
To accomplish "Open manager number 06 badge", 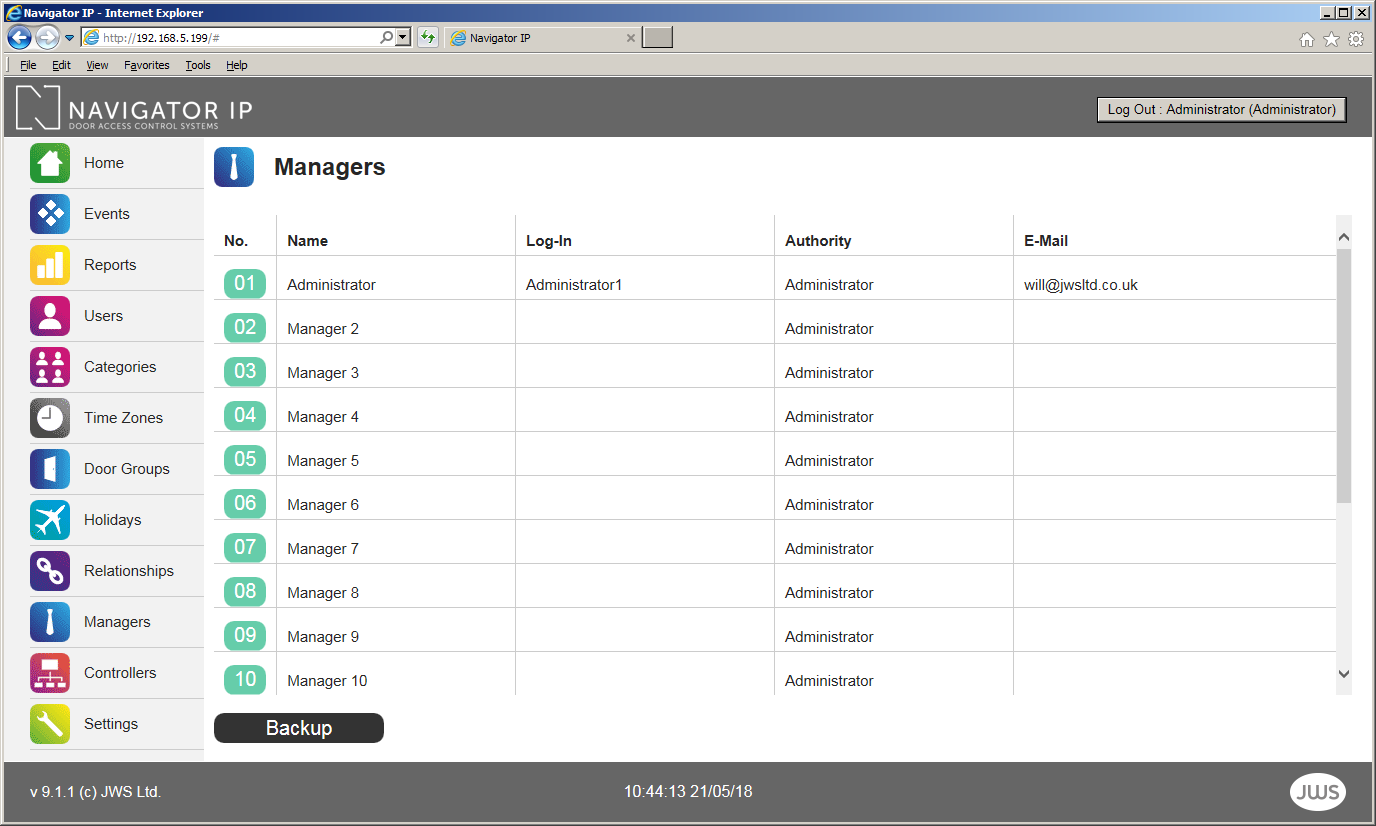I will [x=245, y=503].
